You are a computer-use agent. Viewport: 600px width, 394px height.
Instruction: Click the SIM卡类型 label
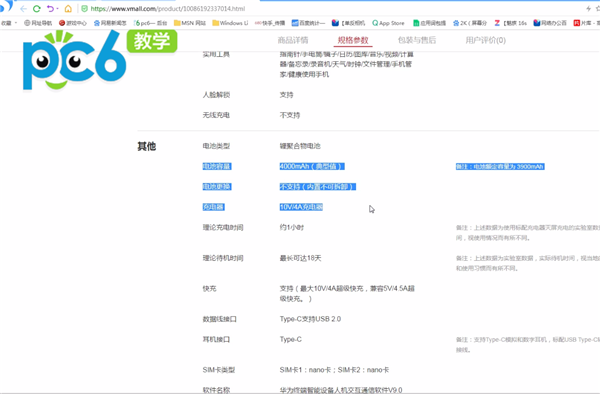point(218,370)
